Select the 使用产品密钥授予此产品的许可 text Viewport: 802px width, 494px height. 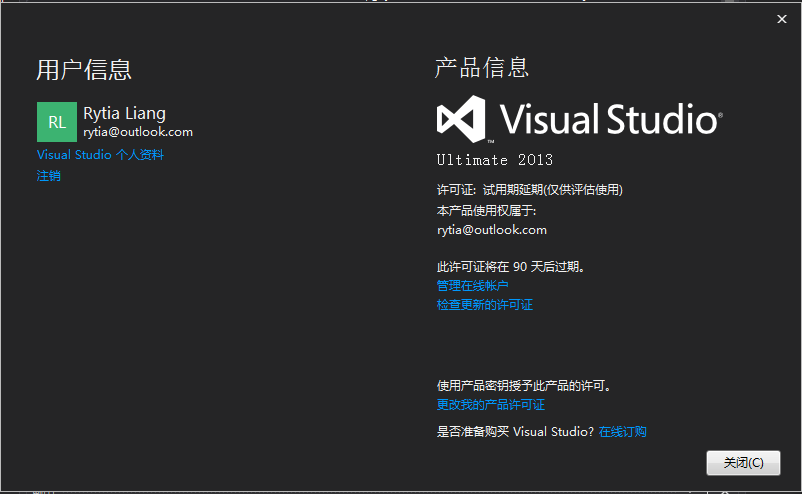point(524,386)
